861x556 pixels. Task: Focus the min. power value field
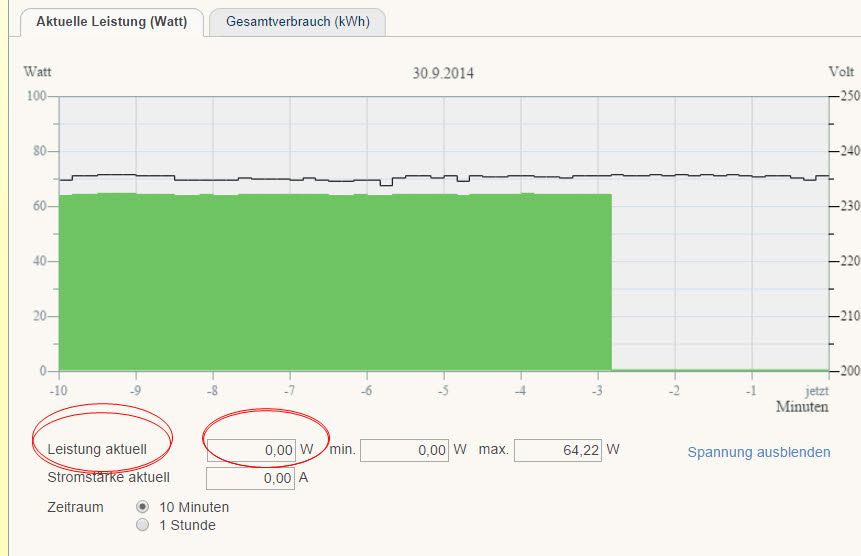(x=405, y=451)
